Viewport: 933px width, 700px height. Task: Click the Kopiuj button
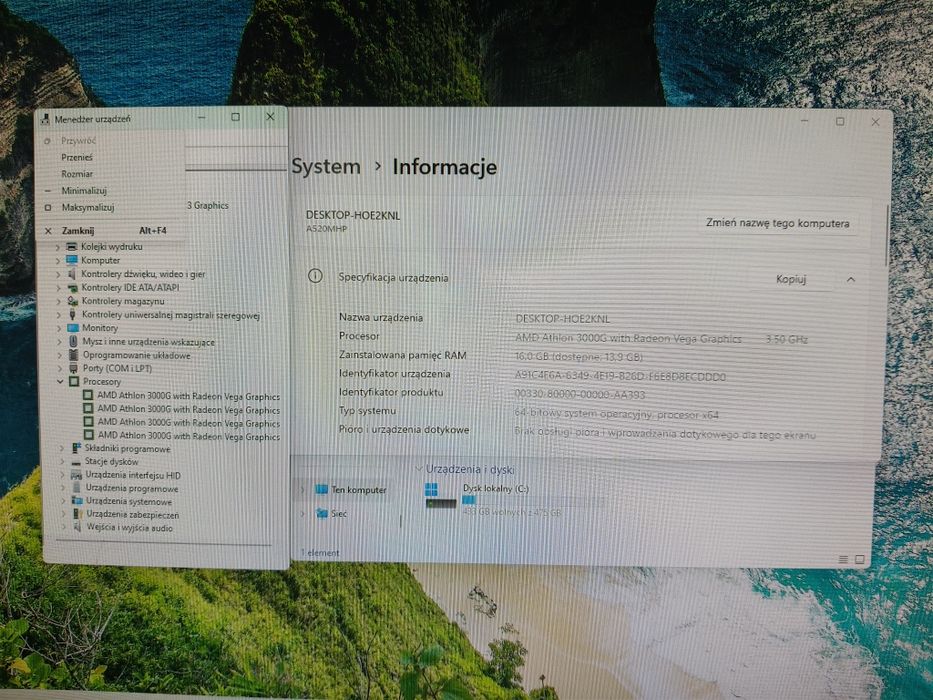pyautogui.click(x=791, y=279)
